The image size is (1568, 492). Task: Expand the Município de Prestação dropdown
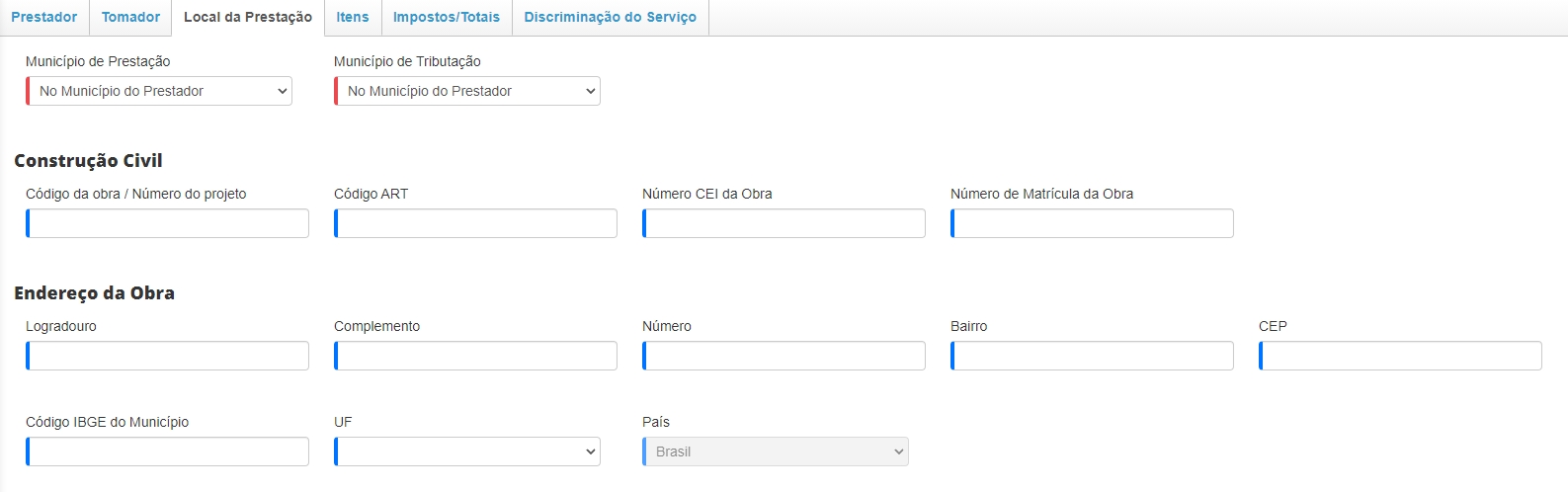coord(159,91)
